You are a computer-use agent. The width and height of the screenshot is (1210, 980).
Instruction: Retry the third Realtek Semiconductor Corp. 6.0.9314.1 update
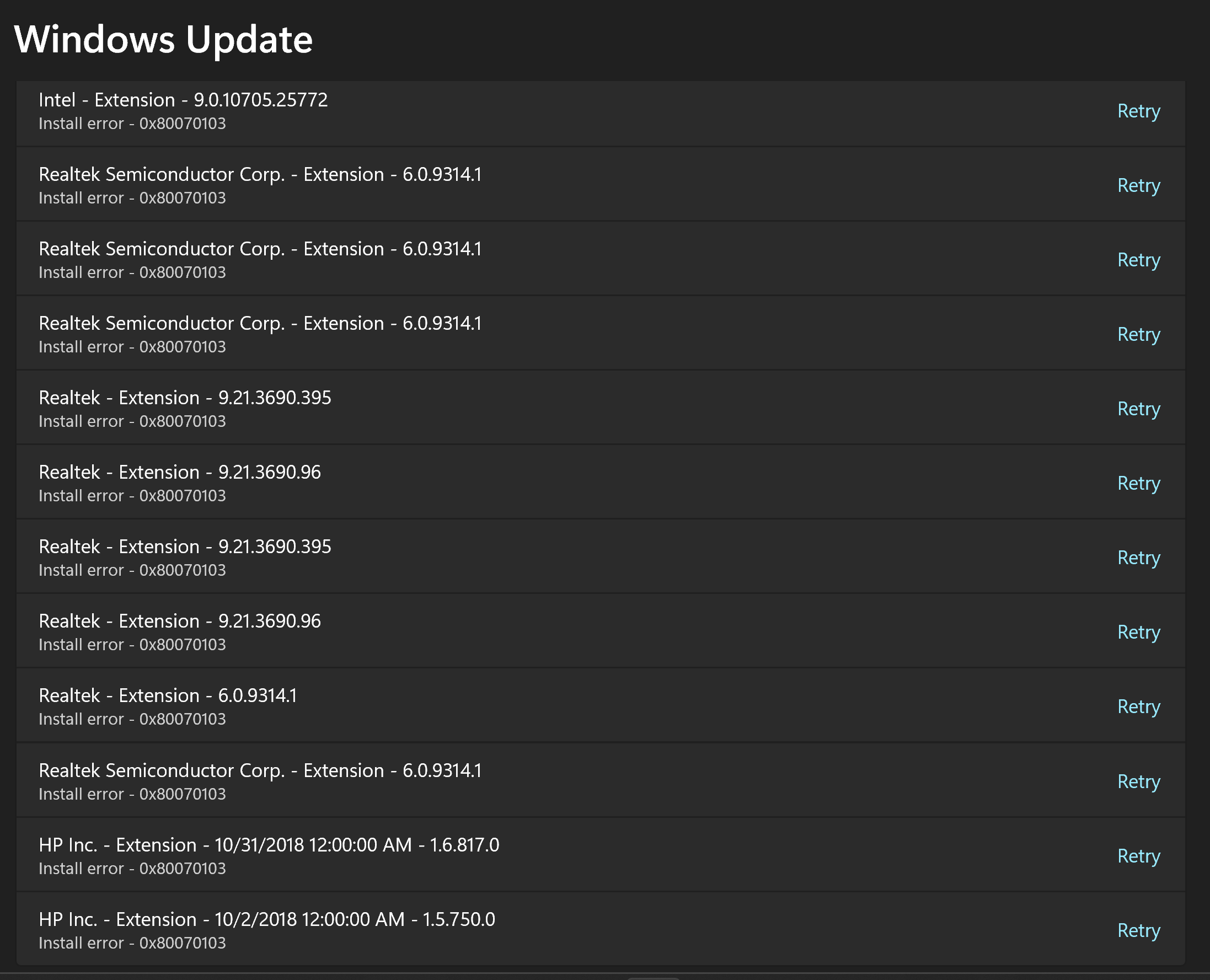pos(1138,335)
